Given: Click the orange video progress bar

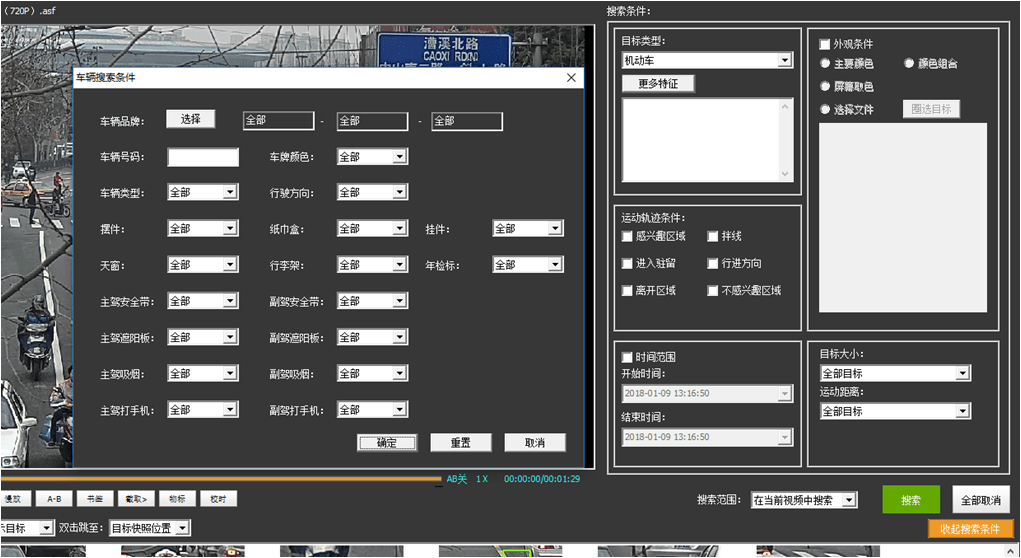Looking at the screenshot, I should [220, 479].
